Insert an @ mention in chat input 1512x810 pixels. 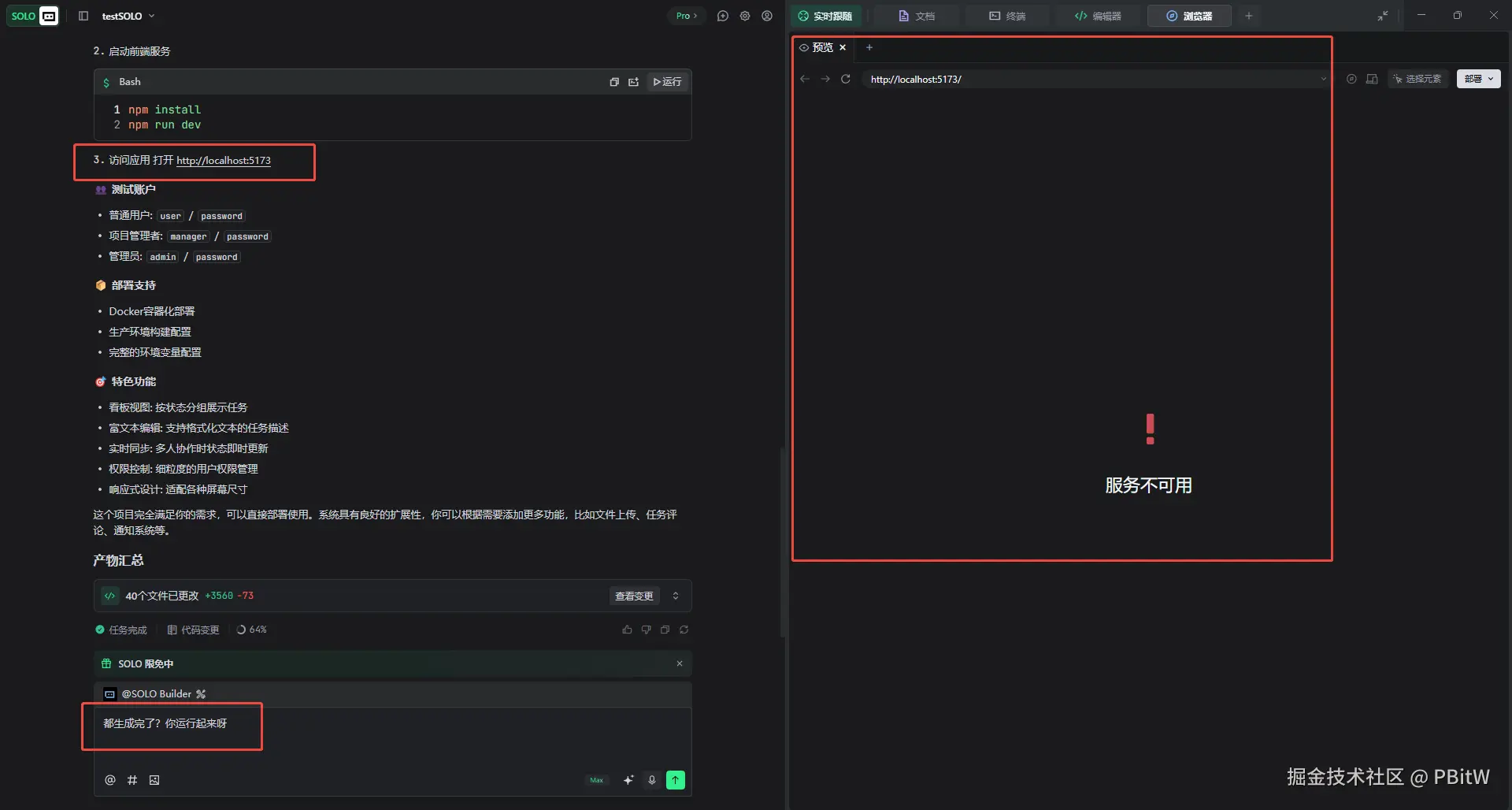tap(110, 780)
